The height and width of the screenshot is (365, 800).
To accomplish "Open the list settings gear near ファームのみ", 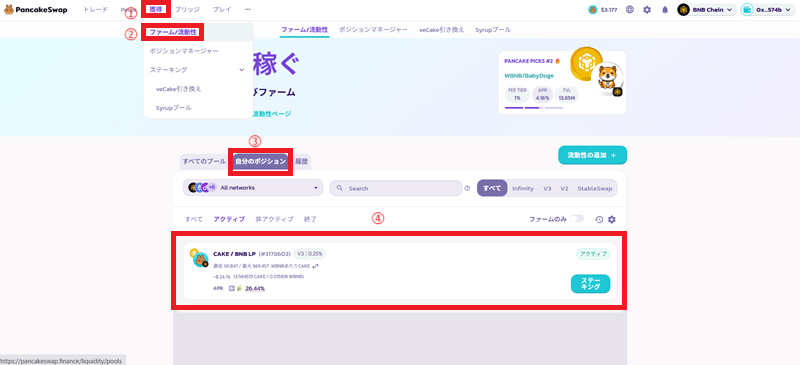I will pyautogui.click(x=612, y=220).
